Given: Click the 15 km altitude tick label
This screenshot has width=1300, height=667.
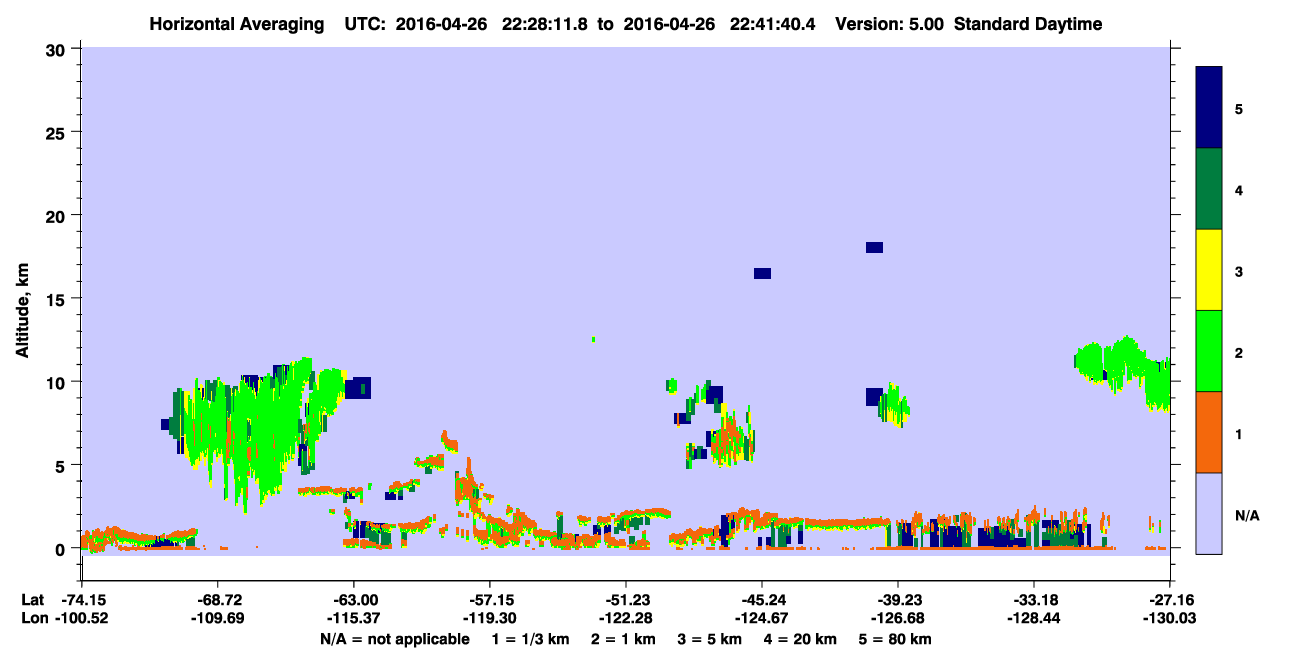Looking at the screenshot, I should [58, 299].
